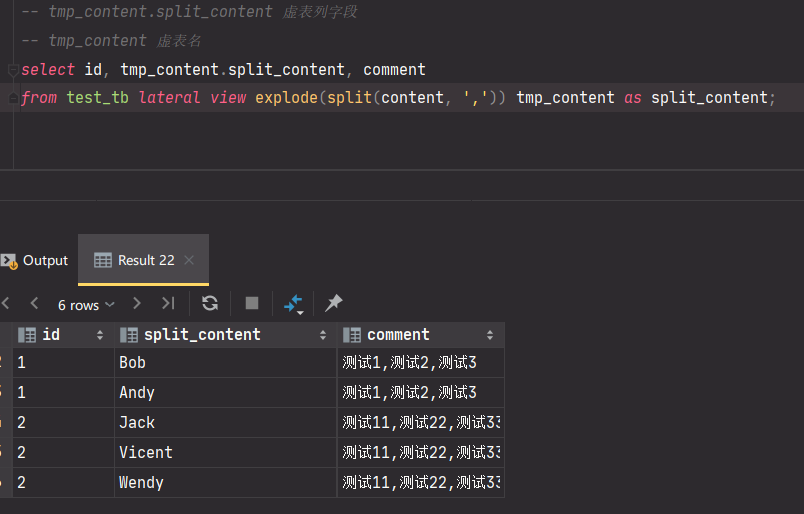Go to next page of rows
Screen dimensions: 804x514
click(x=137, y=303)
